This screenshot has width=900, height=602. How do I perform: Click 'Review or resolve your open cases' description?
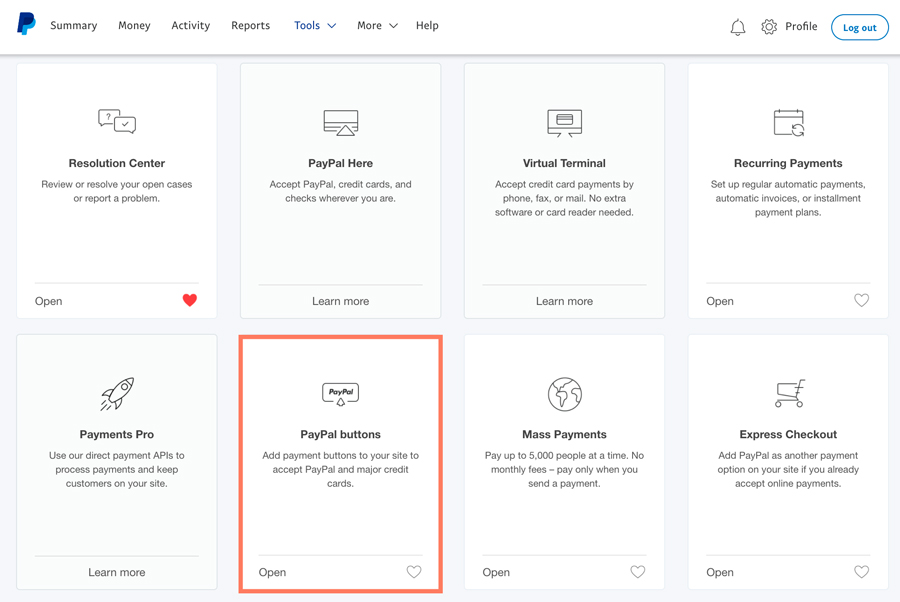click(117, 191)
